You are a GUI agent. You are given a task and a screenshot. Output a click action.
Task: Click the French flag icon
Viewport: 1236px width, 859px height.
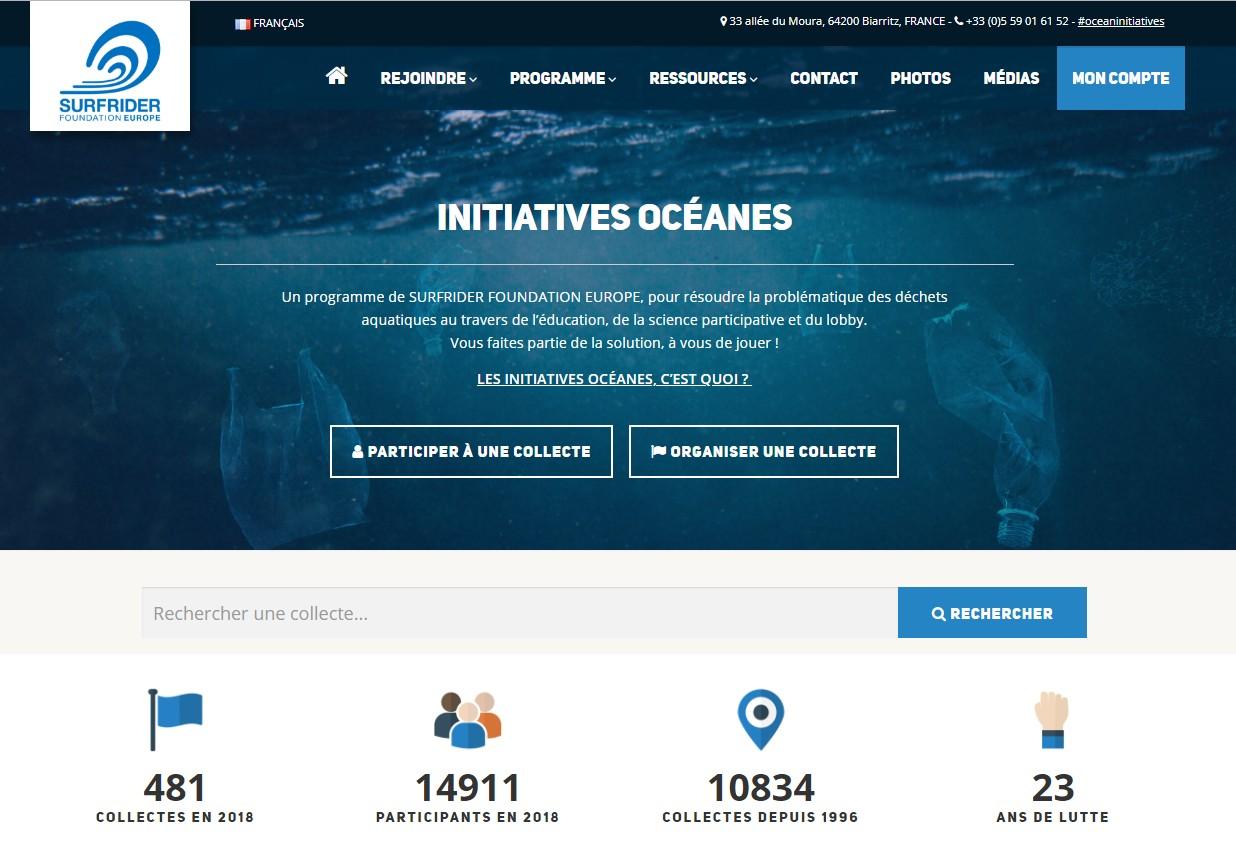[x=242, y=23]
